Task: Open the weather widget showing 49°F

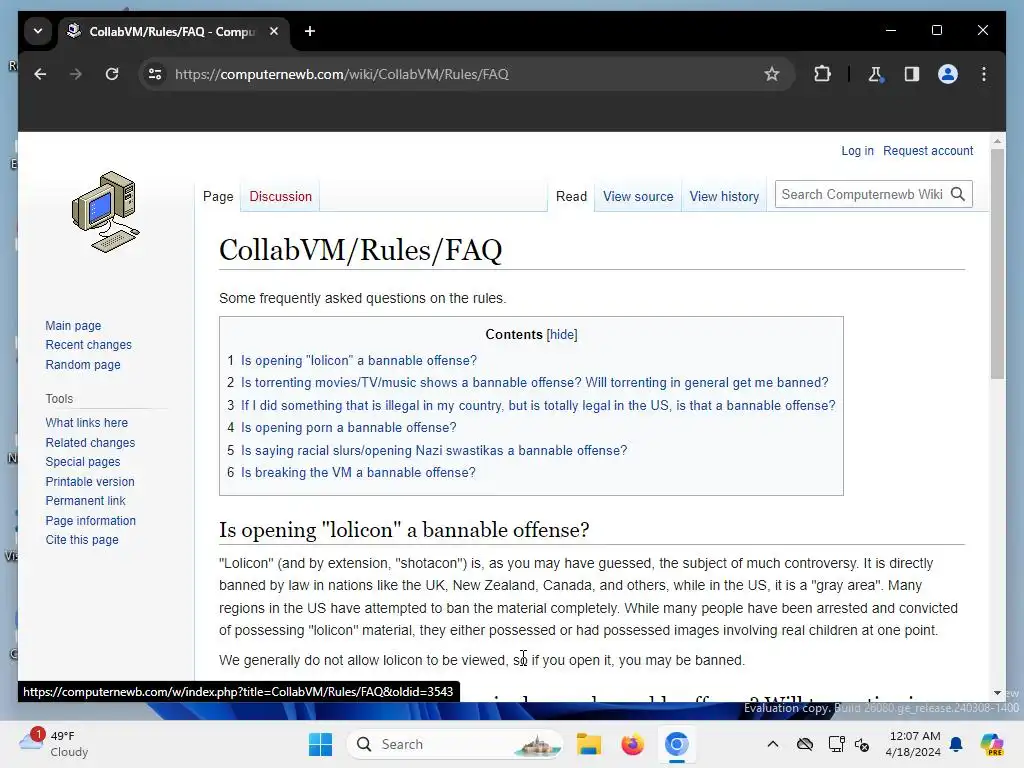Action: point(54,744)
